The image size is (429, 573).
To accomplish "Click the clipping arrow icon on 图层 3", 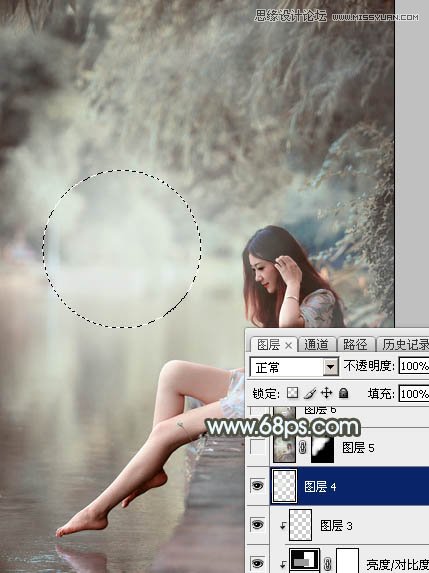I will 283,526.
